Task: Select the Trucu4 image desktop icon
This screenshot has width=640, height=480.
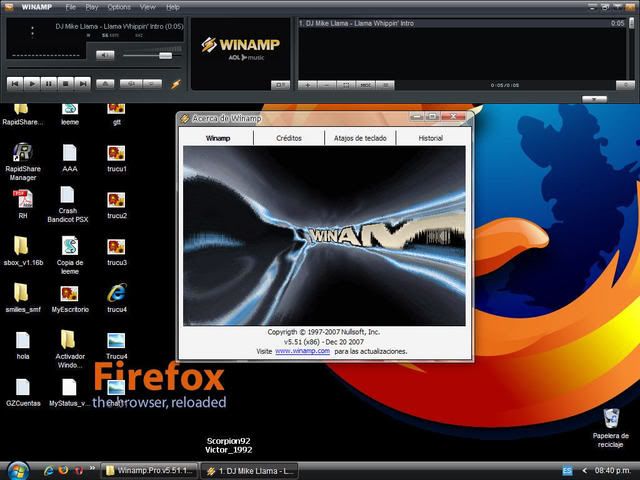Action: click(x=117, y=346)
